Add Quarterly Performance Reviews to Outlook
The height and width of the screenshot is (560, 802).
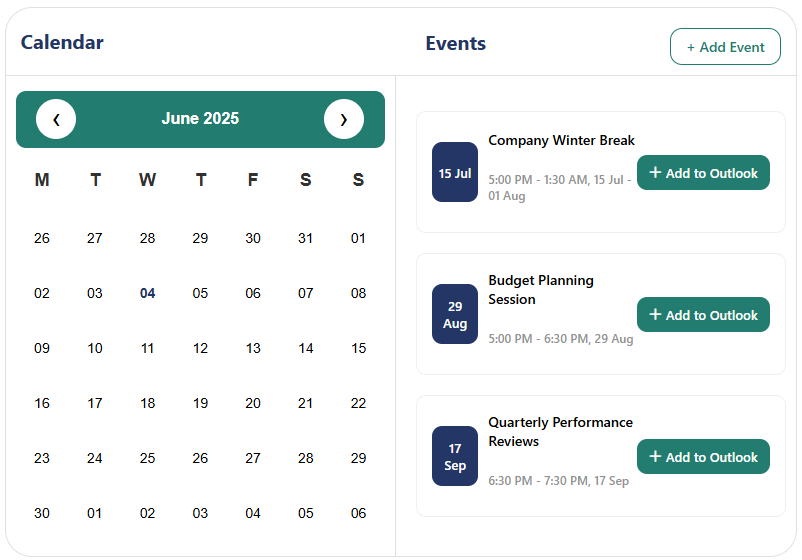(x=703, y=457)
